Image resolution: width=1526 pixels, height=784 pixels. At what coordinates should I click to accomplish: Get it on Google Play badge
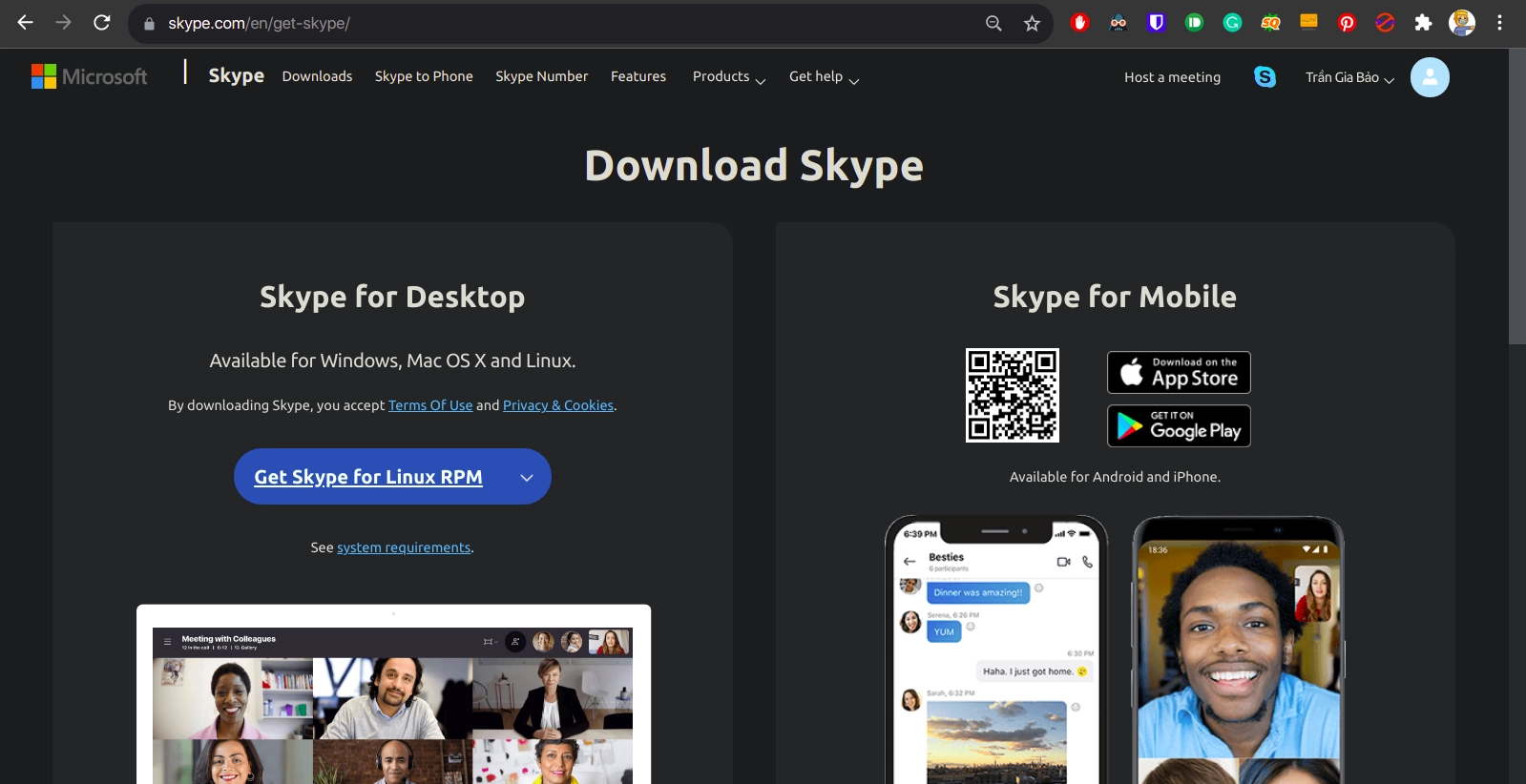pyautogui.click(x=1179, y=425)
